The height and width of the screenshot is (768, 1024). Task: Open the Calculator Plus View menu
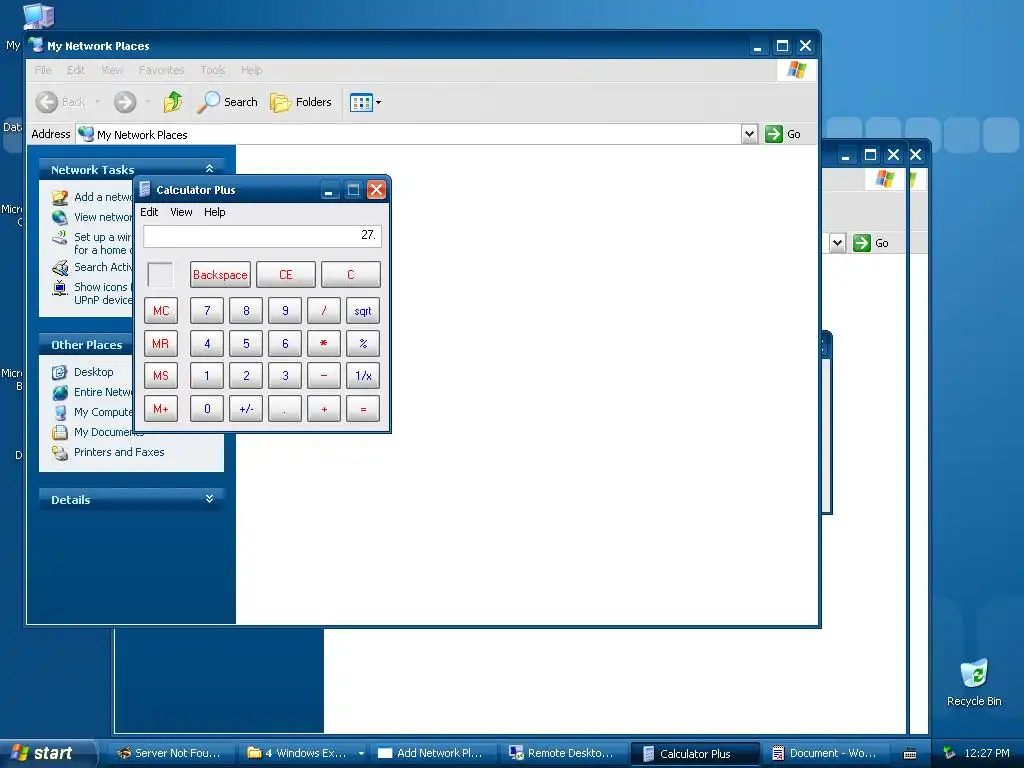[x=181, y=212]
